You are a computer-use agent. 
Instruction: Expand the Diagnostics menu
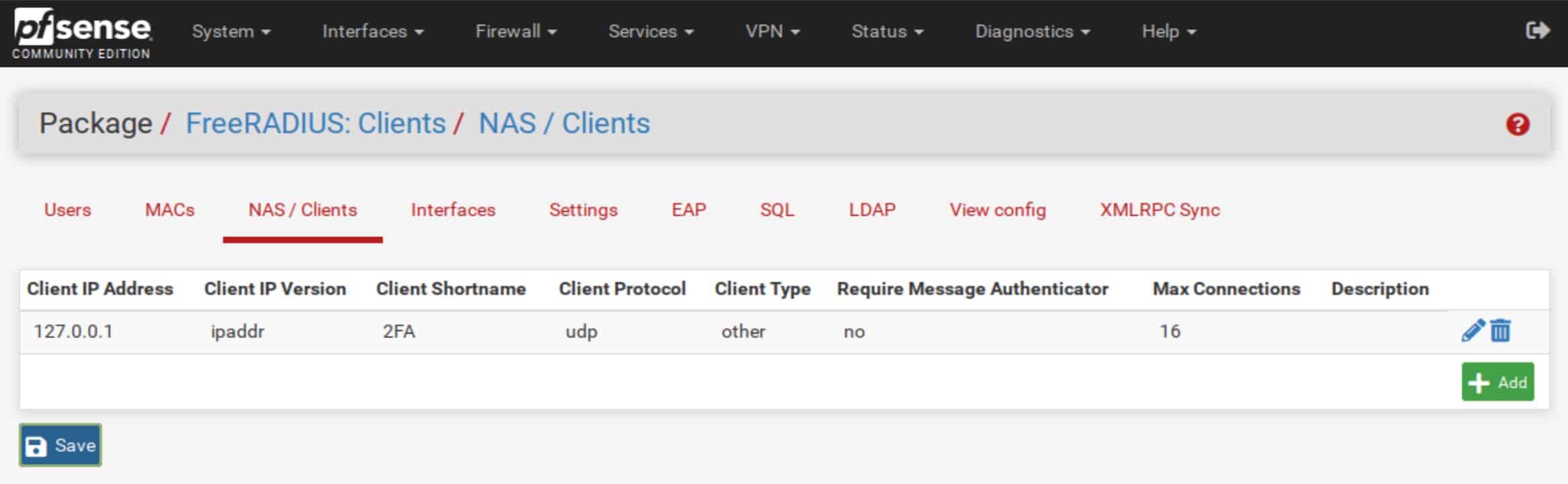click(1033, 32)
